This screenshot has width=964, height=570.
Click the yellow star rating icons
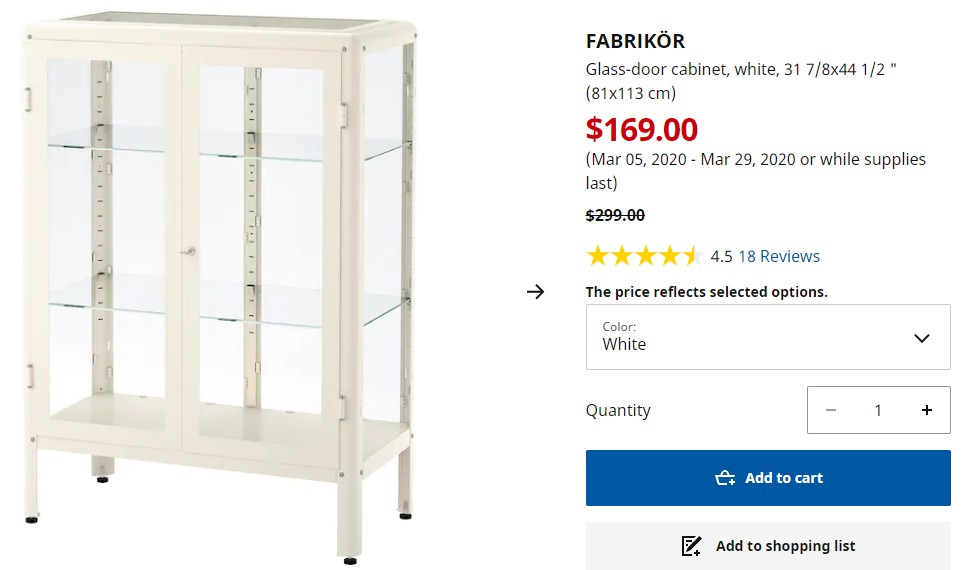(x=644, y=256)
